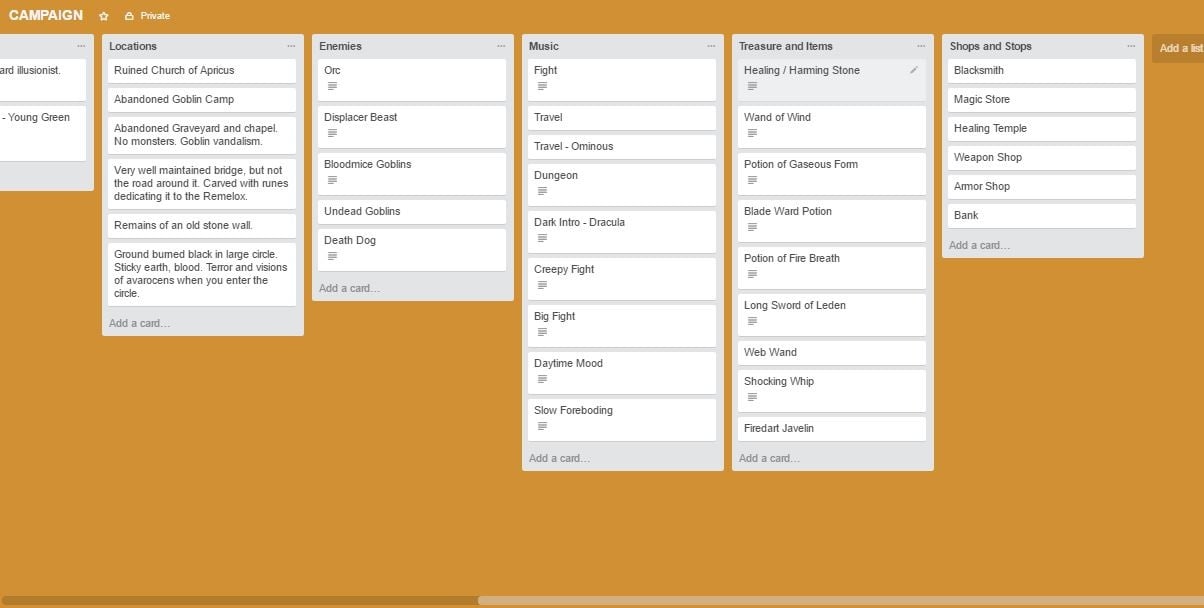Viewport: 1204px width, 608px height.
Task: Open the Enemies list menu dots
Action: [x=501, y=46]
